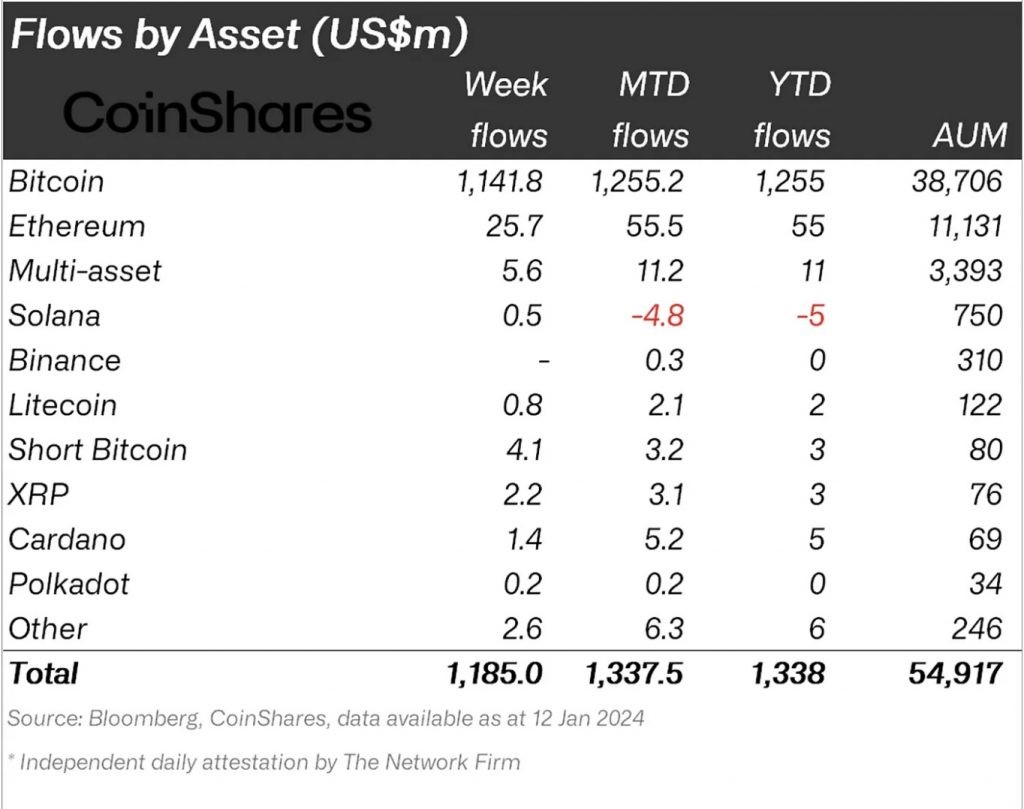
Task: Select the Short Bitcoin row label
Action: tap(98, 449)
